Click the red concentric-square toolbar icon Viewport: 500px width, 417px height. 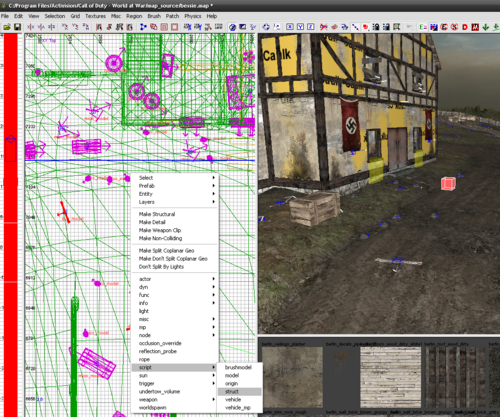164,27
